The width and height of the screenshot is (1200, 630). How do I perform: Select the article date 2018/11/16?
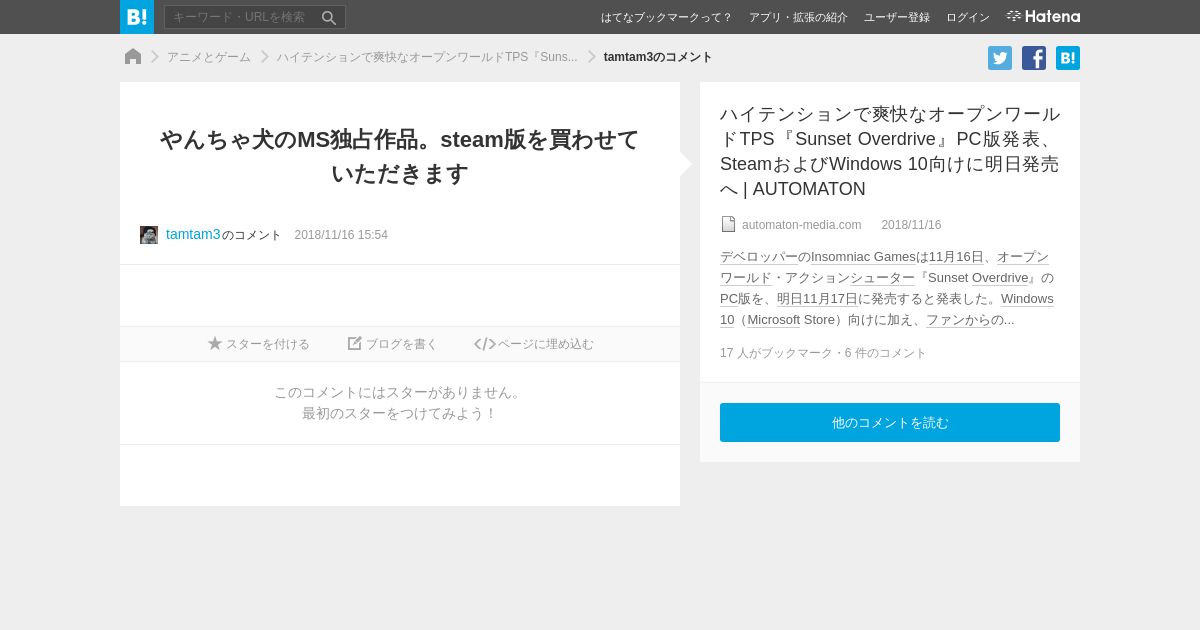pos(911,225)
